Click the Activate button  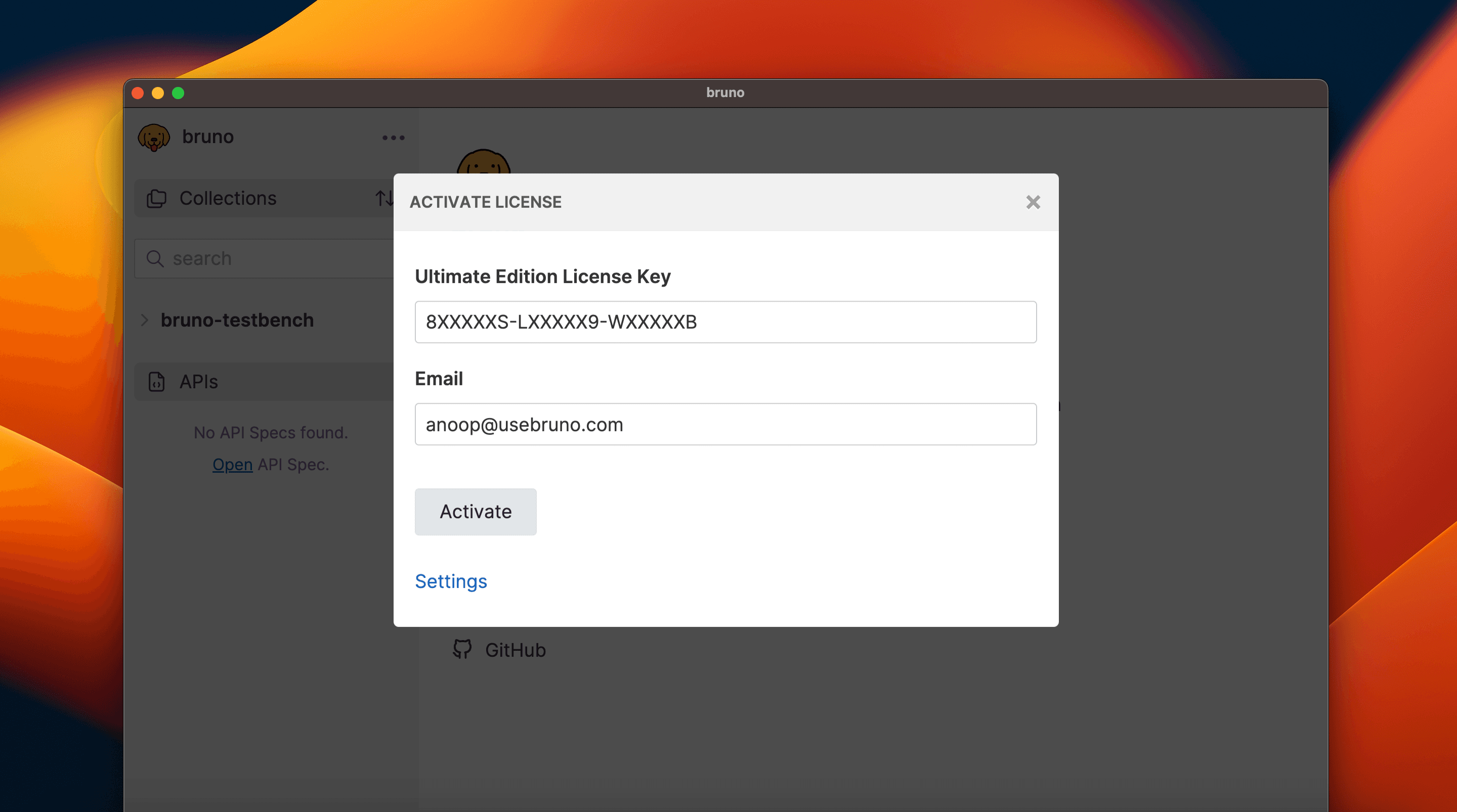[x=475, y=512]
